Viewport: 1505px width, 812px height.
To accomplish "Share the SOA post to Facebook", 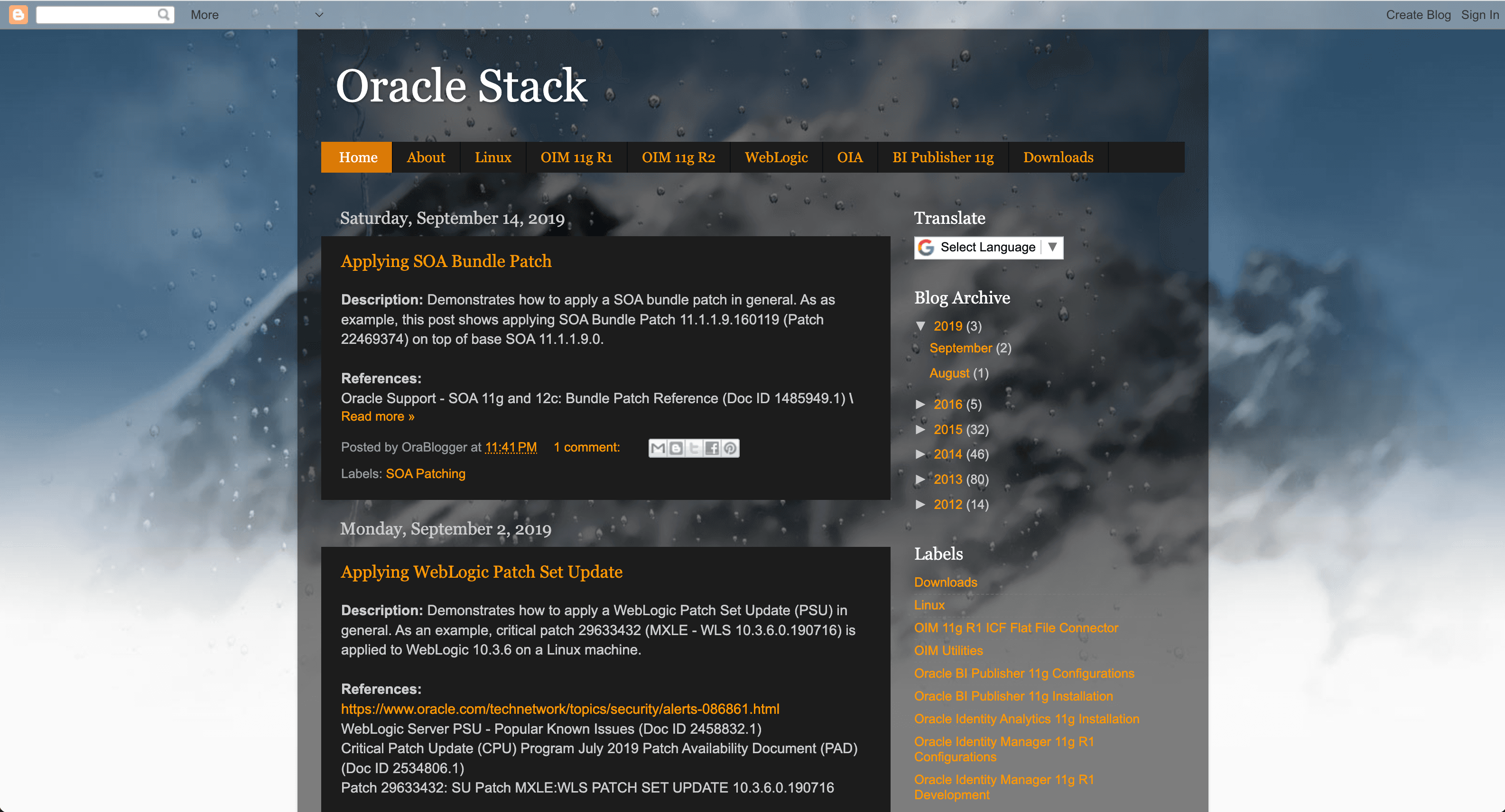I will [712, 447].
